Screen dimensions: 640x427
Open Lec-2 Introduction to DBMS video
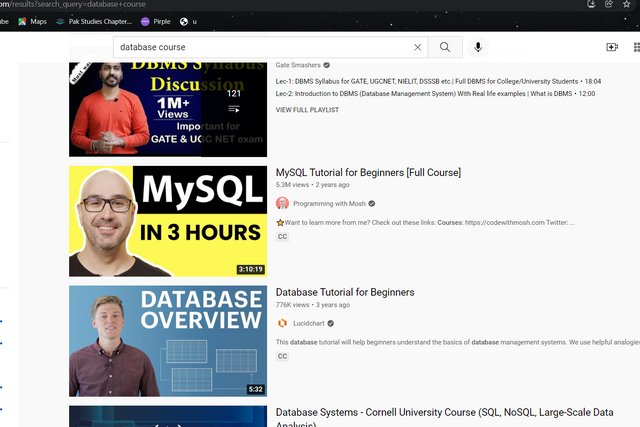click(435, 93)
